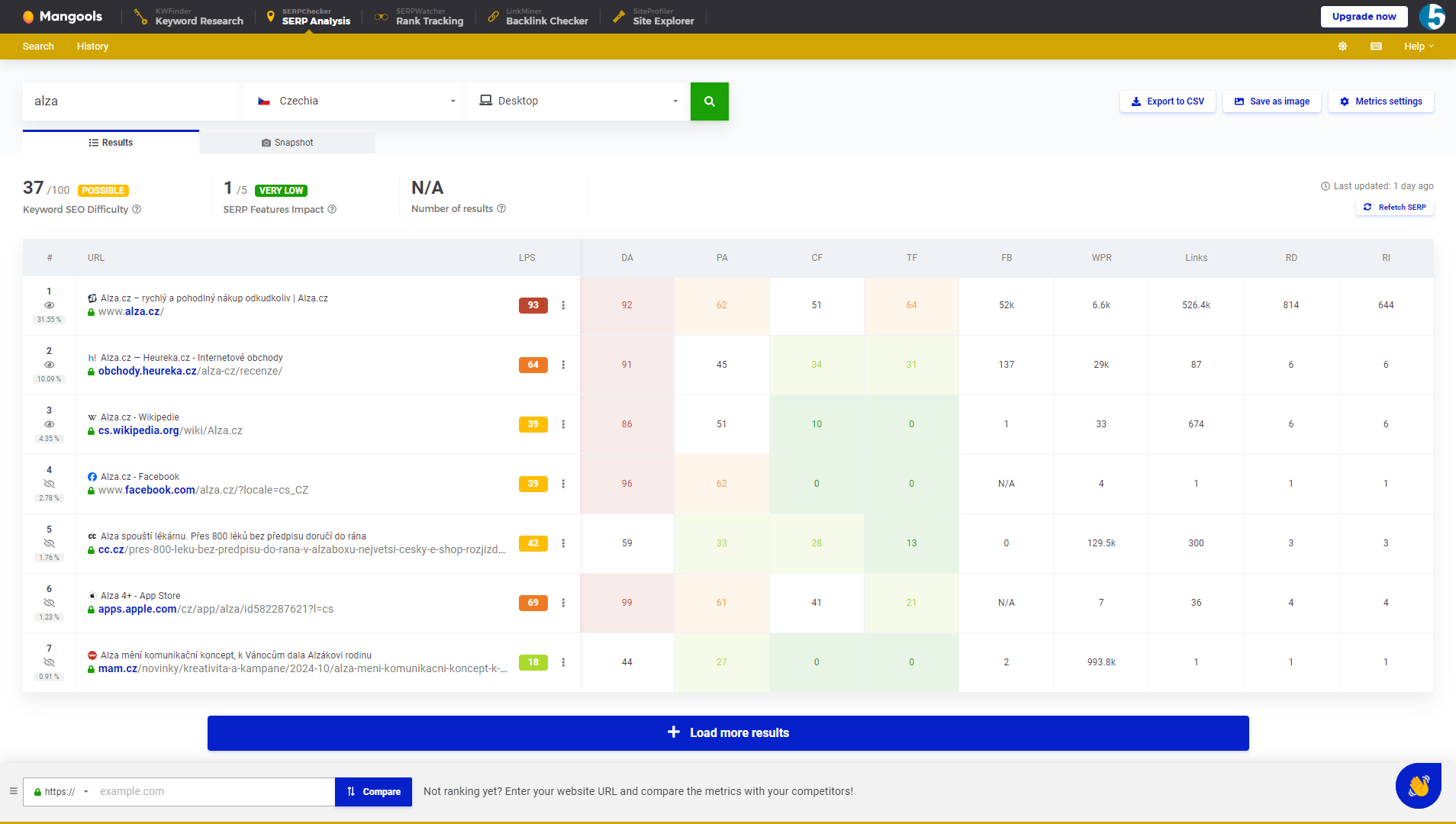This screenshot has width=1456, height=824.
Task: Load more results
Action: tap(728, 733)
